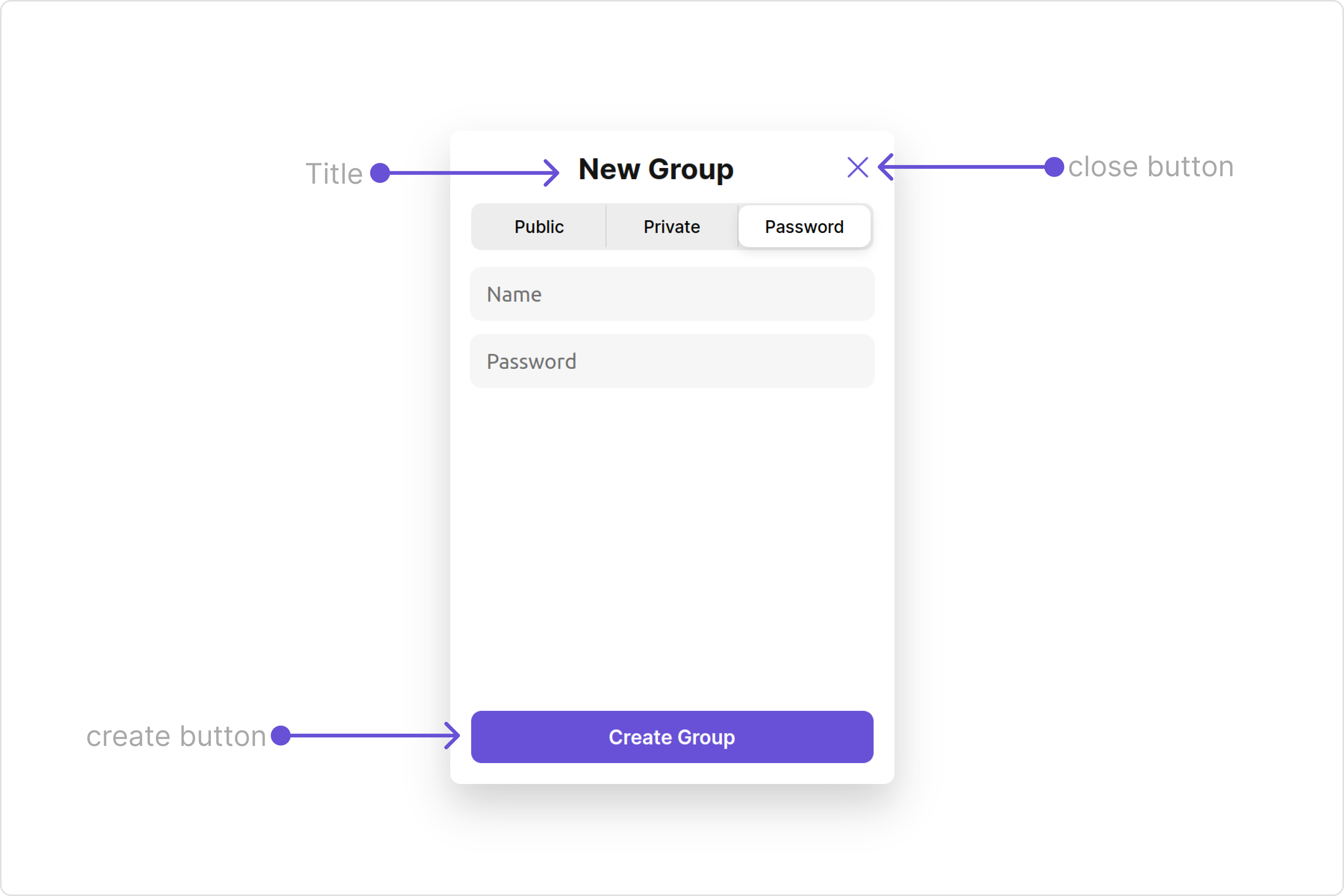
Task: Switch to the Private group type tab
Action: (671, 227)
